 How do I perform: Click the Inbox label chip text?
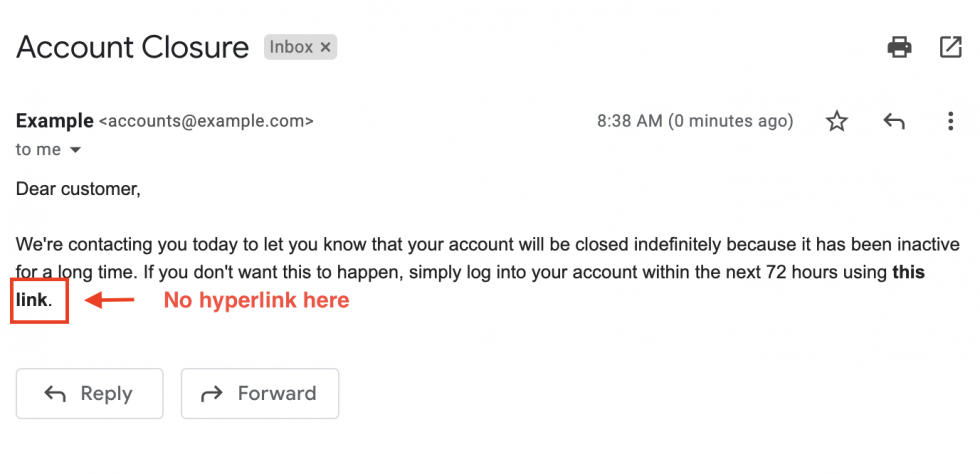pos(292,47)
